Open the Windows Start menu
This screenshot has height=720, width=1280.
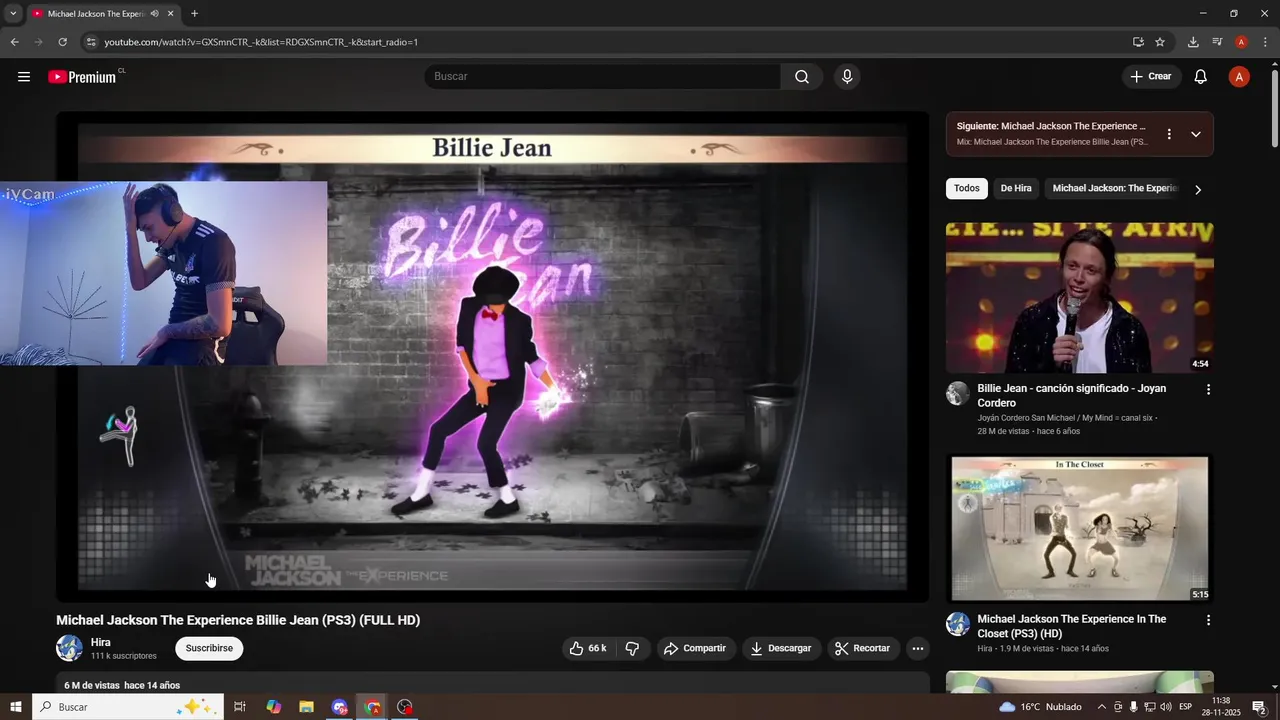coord(16,707)
